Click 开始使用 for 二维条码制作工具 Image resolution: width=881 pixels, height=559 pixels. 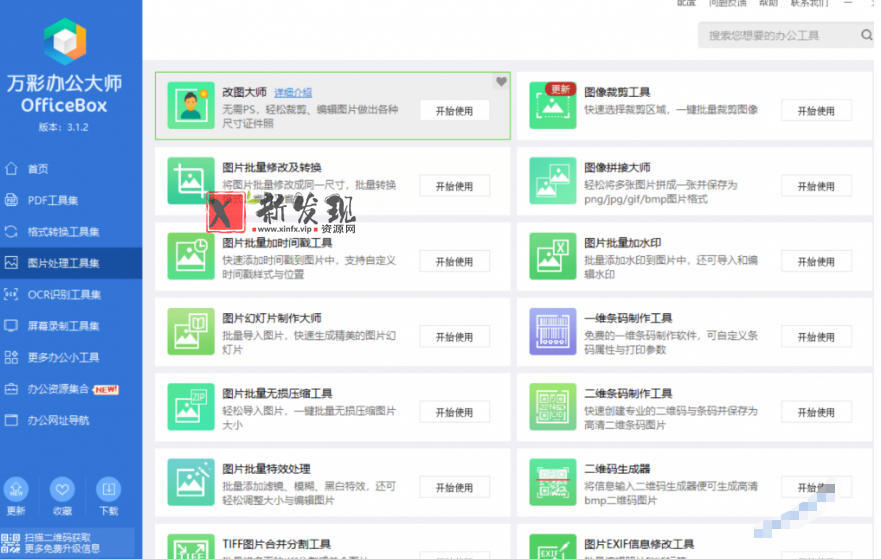[x=816, y=412]
